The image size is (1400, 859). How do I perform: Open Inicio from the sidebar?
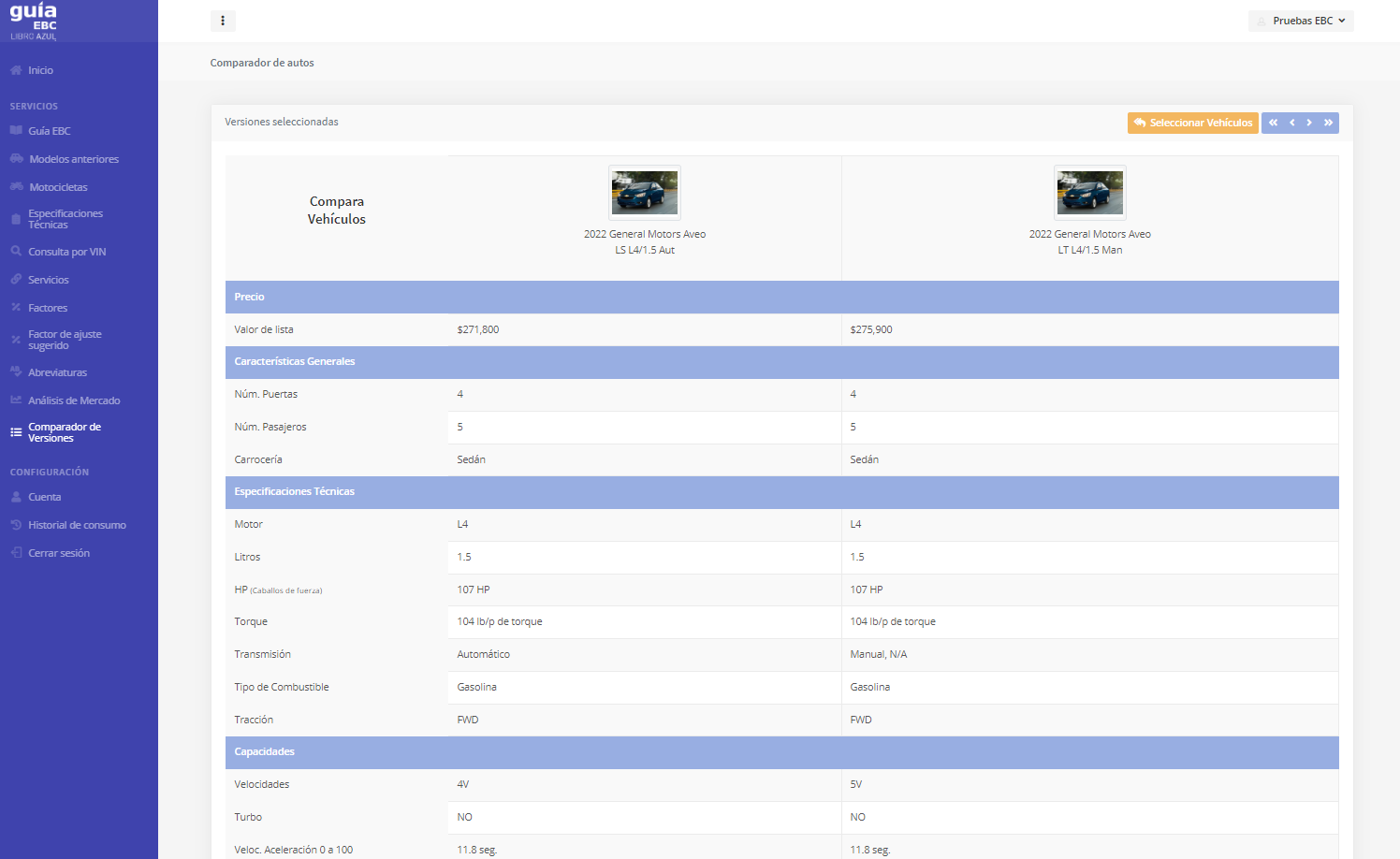(40, 70)
